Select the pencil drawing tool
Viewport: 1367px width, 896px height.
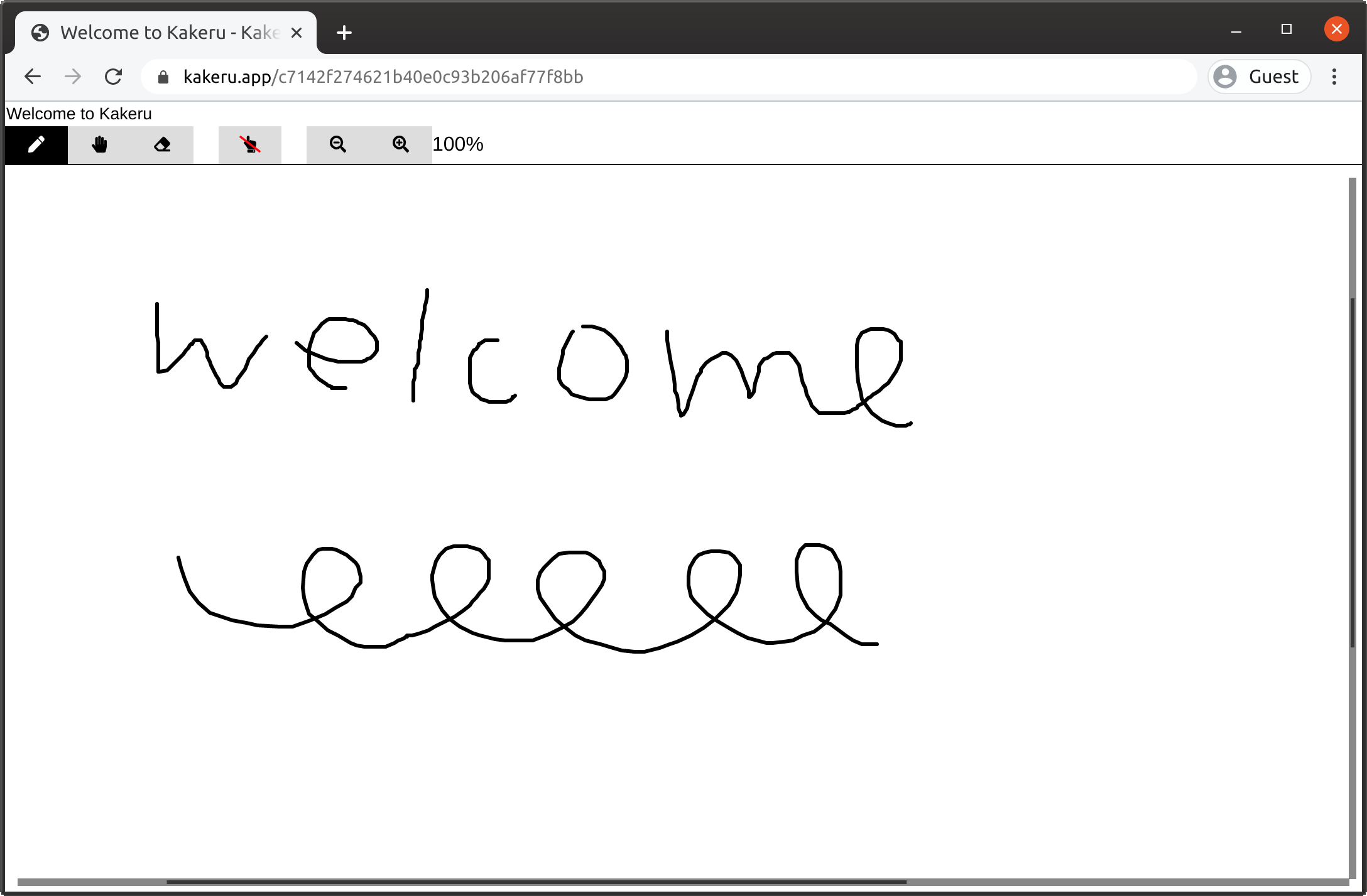pyautogui.click(x=36, y=144)
